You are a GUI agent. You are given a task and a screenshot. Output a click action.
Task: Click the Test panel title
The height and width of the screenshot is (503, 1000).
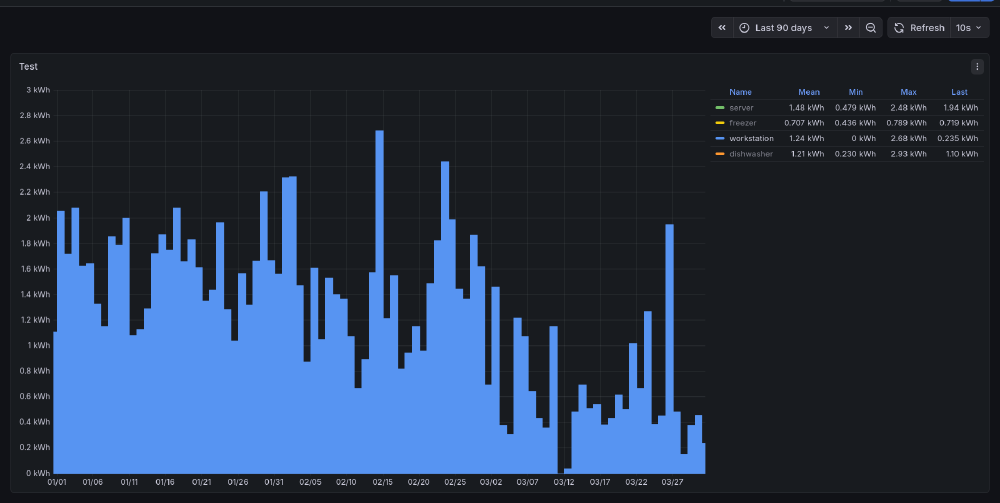[29, 67]
